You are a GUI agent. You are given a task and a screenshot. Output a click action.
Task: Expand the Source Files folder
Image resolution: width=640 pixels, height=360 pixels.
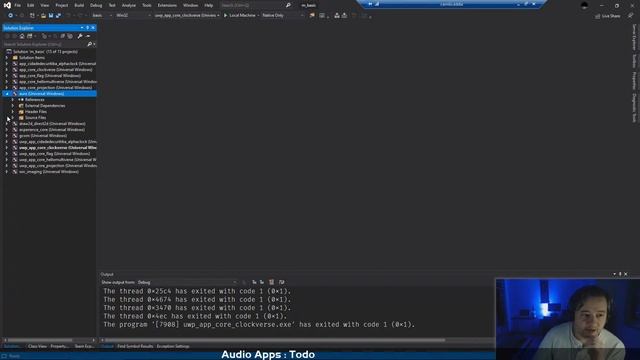point(13,118)
